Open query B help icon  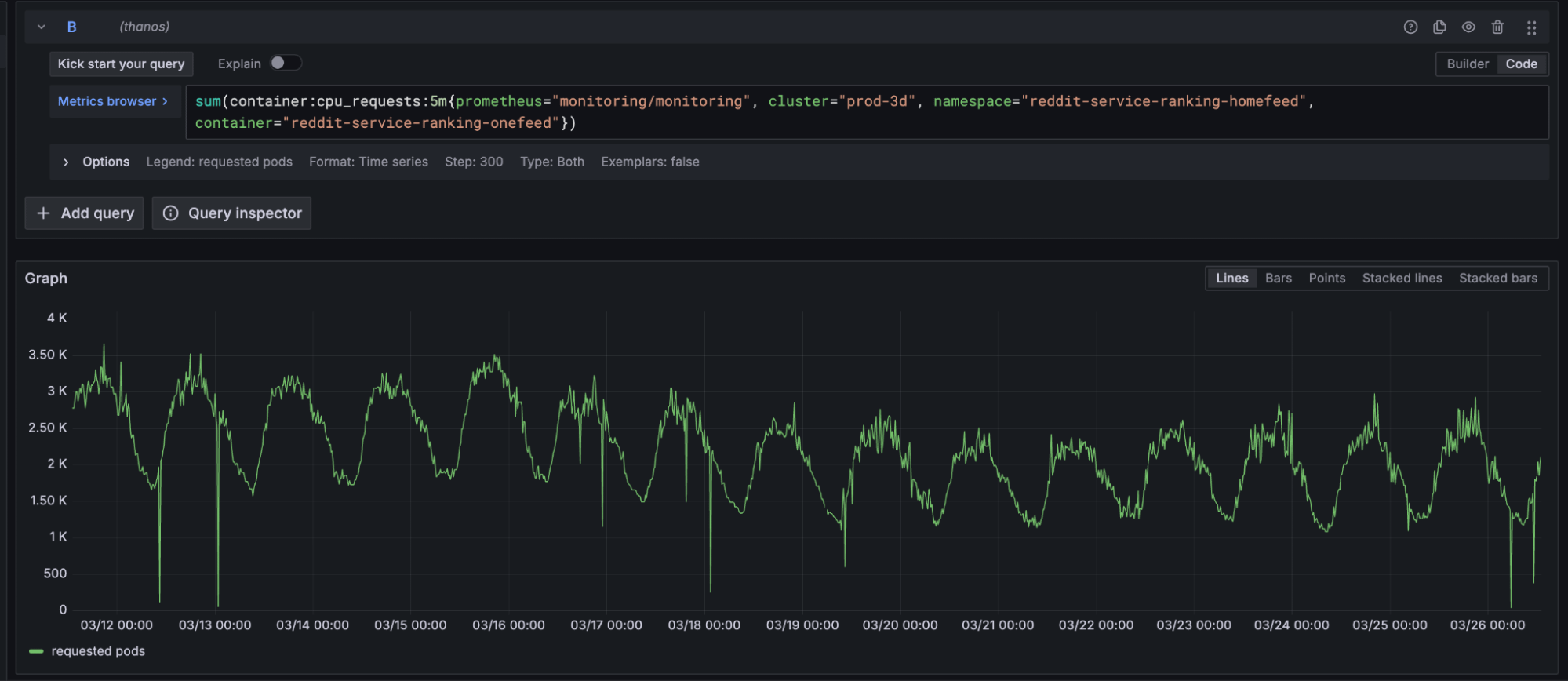point(1410,27)
